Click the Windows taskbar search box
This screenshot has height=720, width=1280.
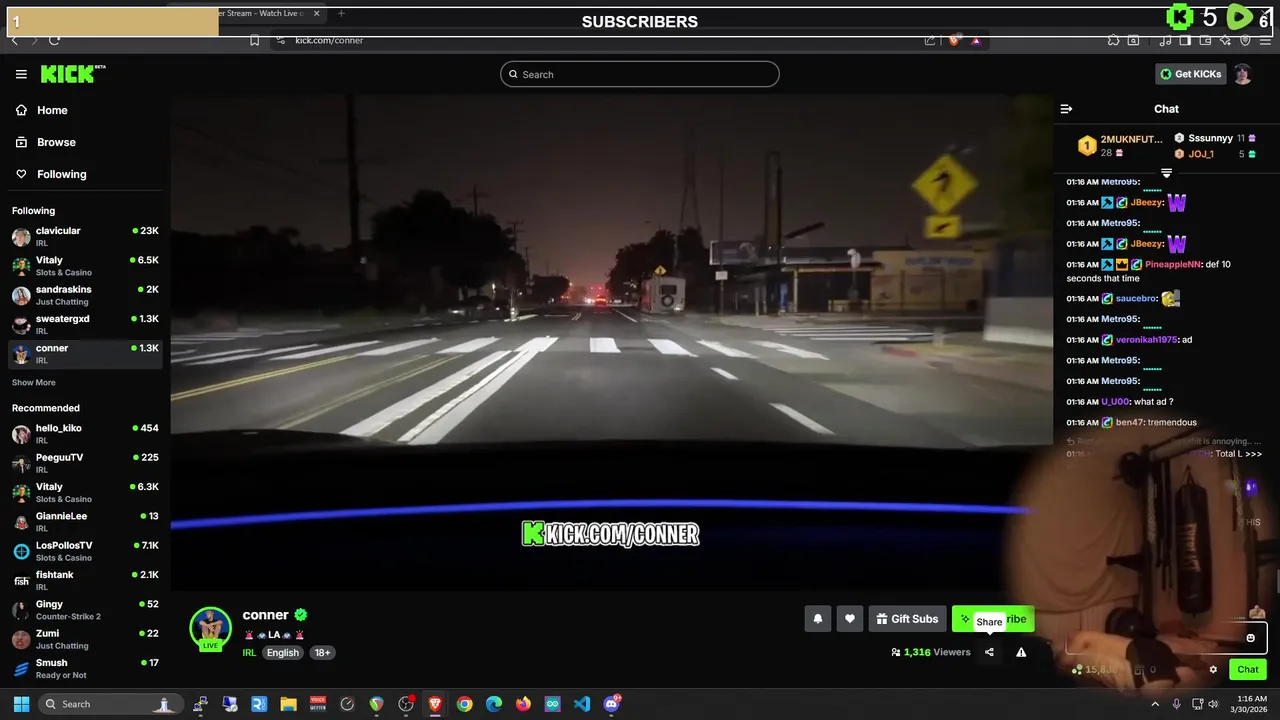tap(113, 704)
